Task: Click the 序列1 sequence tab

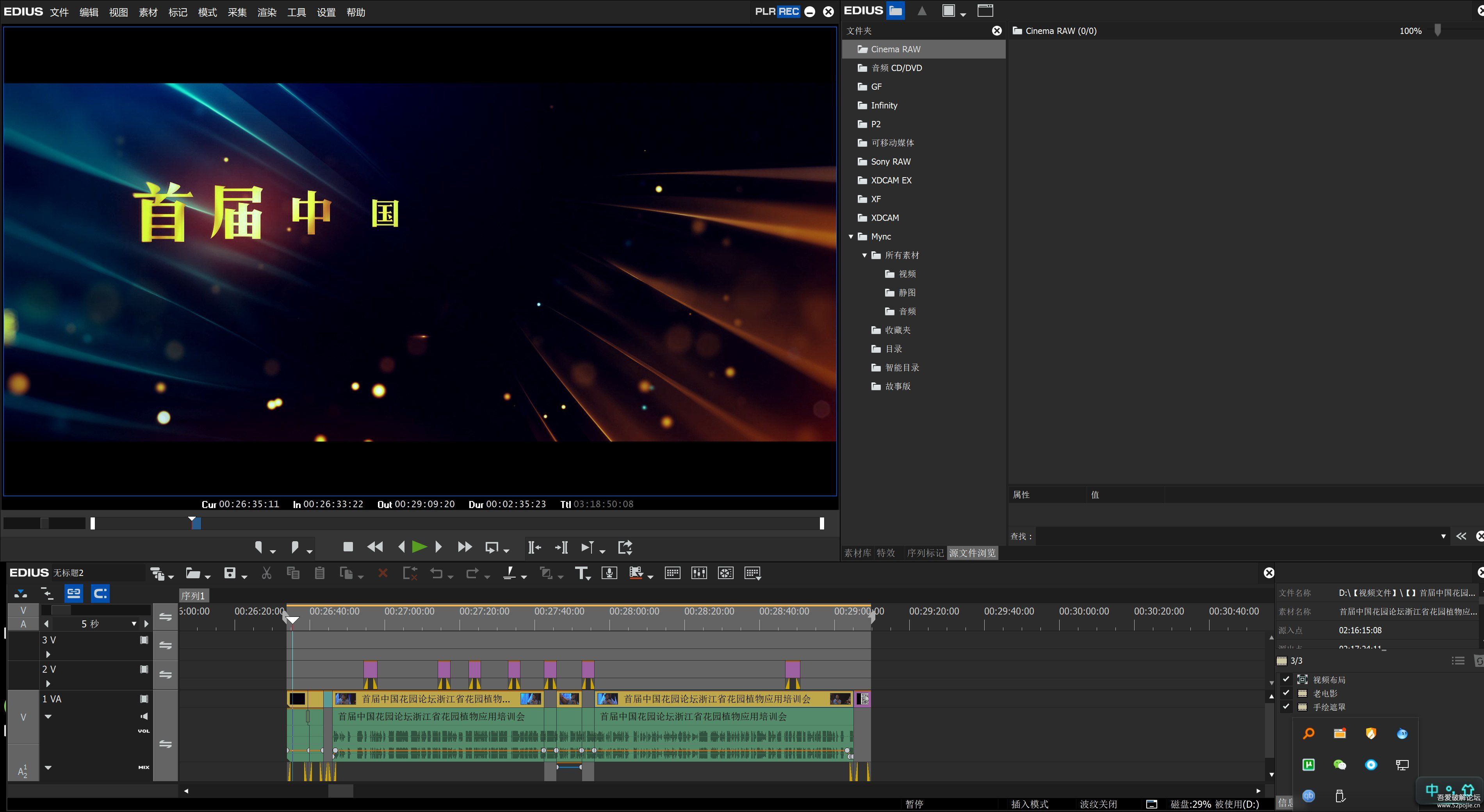Action: click(193, 595)
